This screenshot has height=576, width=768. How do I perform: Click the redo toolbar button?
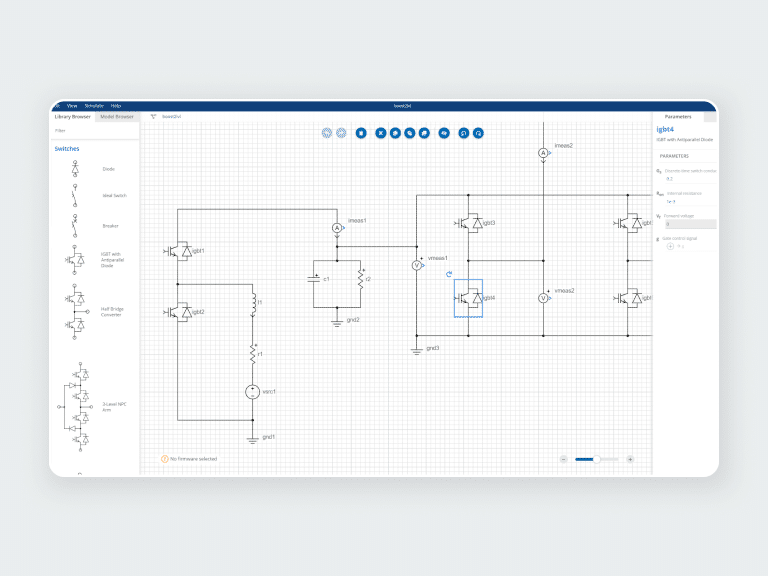pos(478,133)
